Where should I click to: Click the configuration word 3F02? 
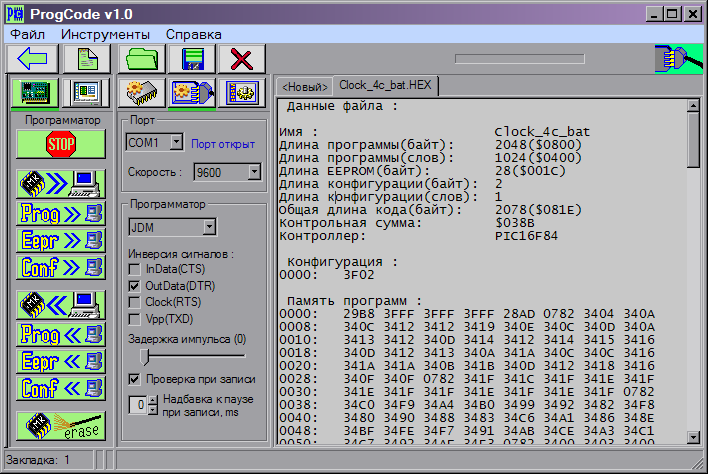click(359, 275)
